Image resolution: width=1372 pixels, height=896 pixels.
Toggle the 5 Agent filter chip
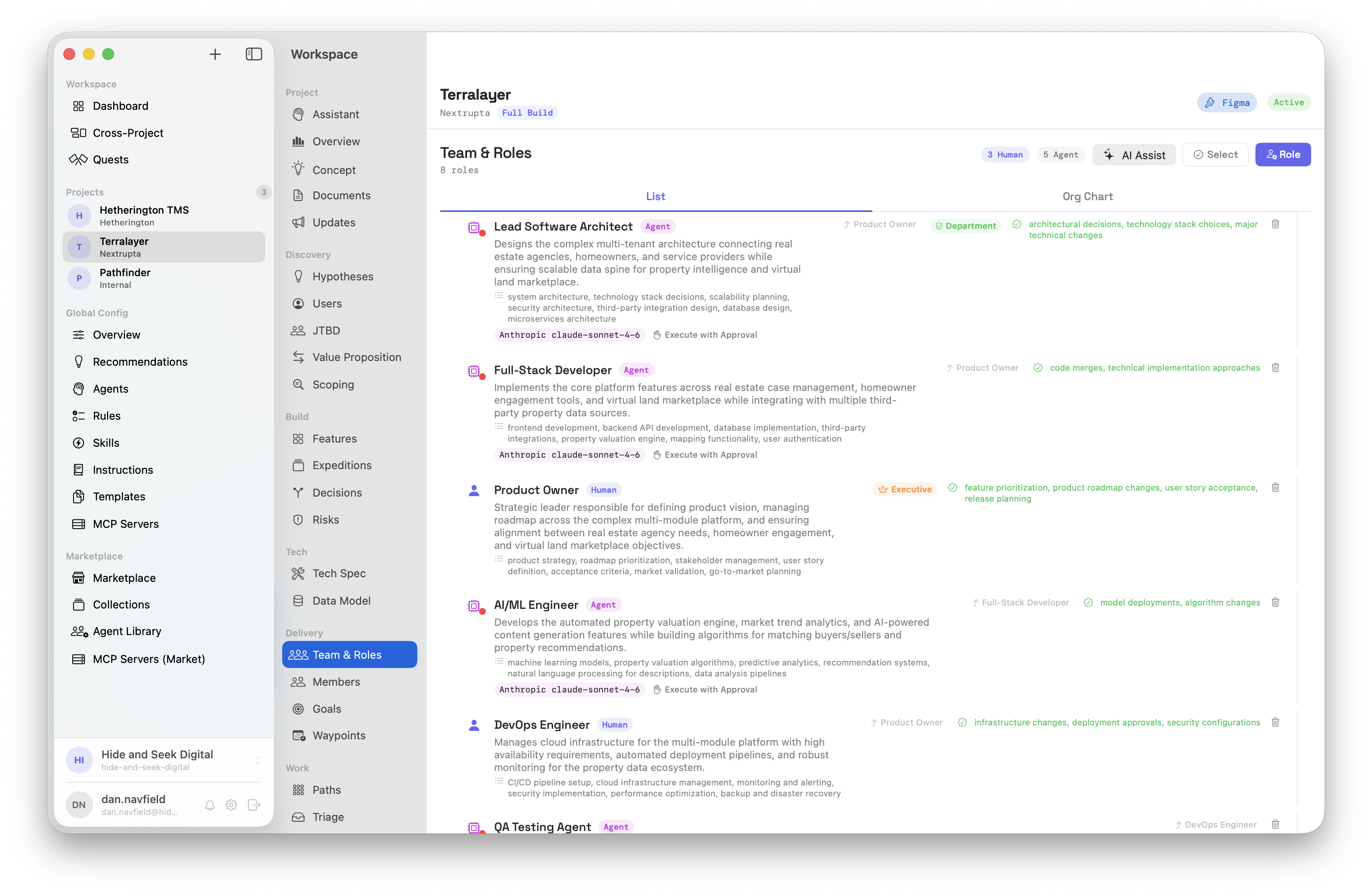1060,155
